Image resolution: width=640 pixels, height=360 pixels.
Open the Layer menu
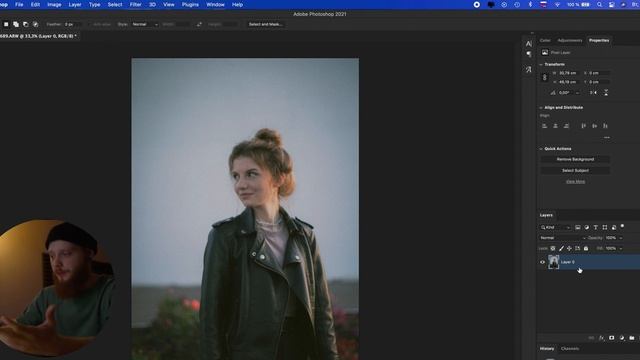click(75, 4)
